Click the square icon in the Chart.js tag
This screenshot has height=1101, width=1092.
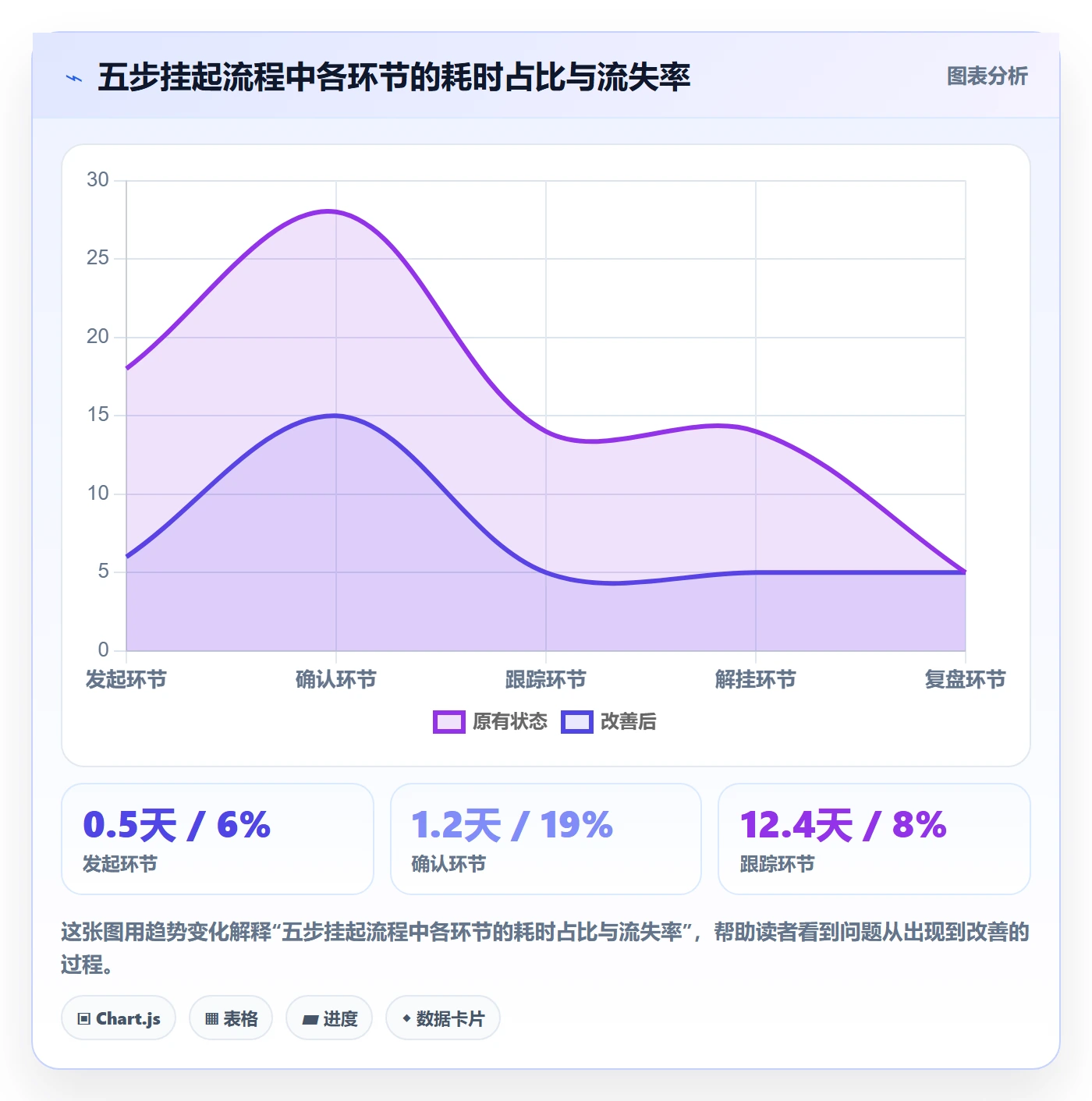pos(84,1019)
